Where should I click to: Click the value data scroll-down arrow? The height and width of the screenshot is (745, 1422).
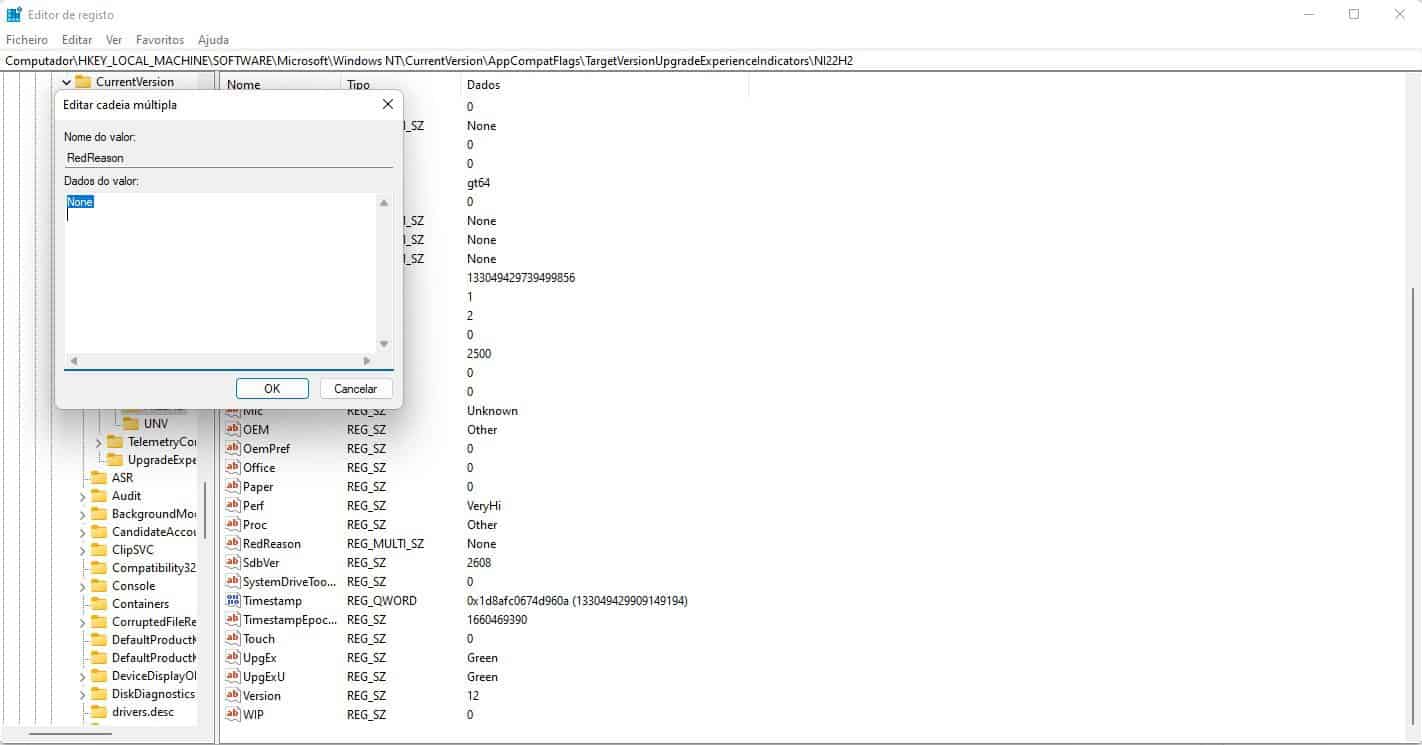click(x=385, y=344)
